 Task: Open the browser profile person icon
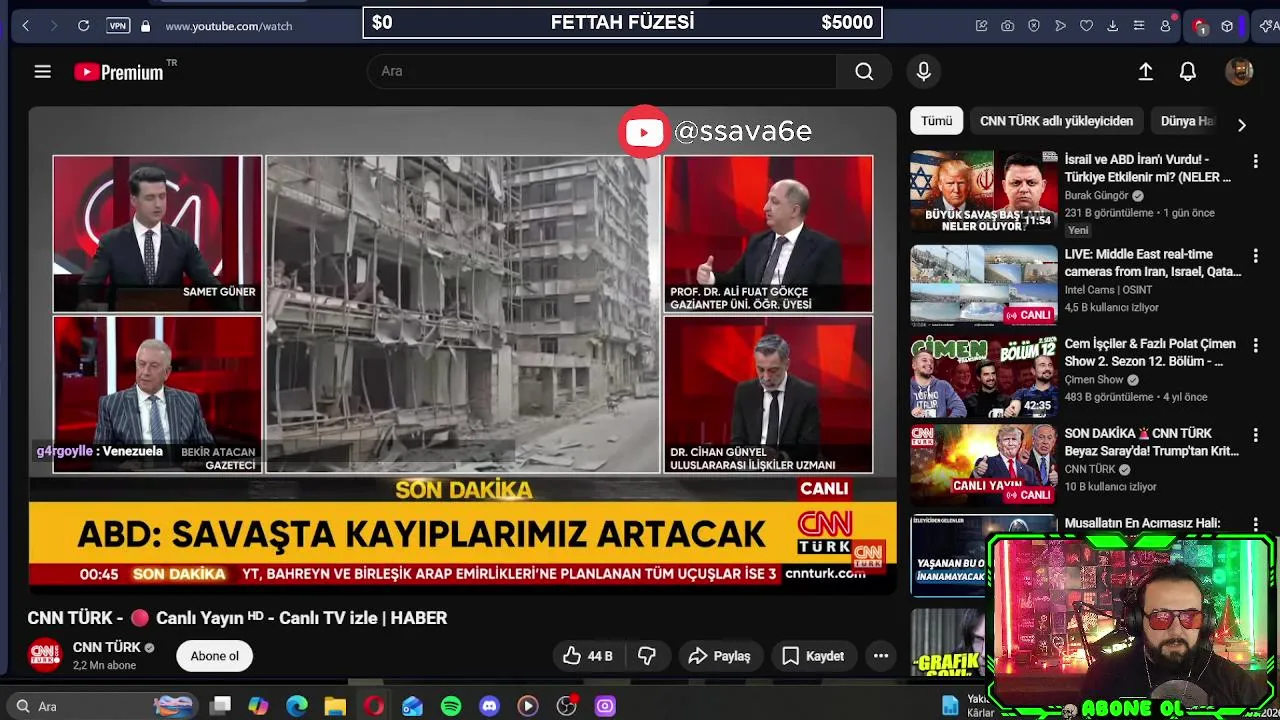click(x=1165, y=26)
